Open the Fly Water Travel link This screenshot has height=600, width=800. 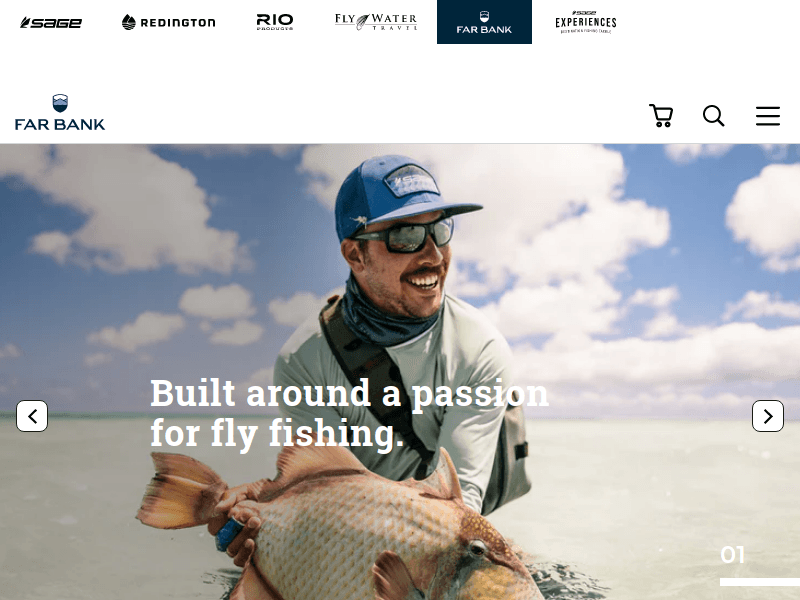coord(376,22)
